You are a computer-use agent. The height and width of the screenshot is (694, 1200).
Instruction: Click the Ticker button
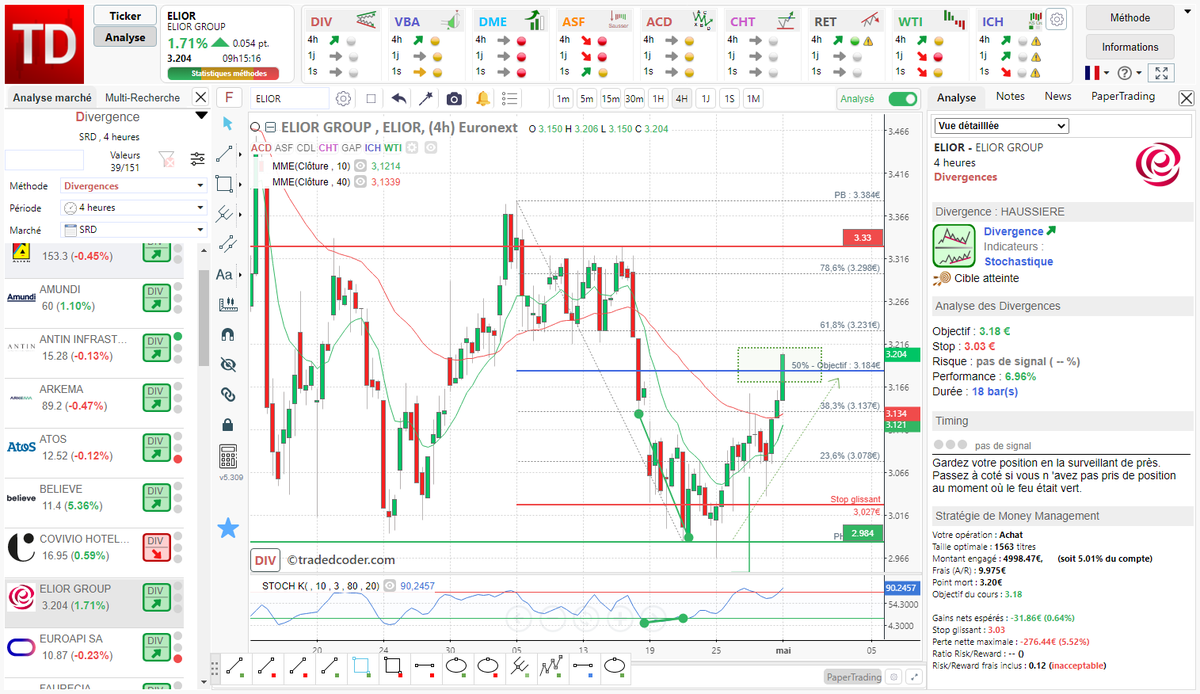pos(125,16)
